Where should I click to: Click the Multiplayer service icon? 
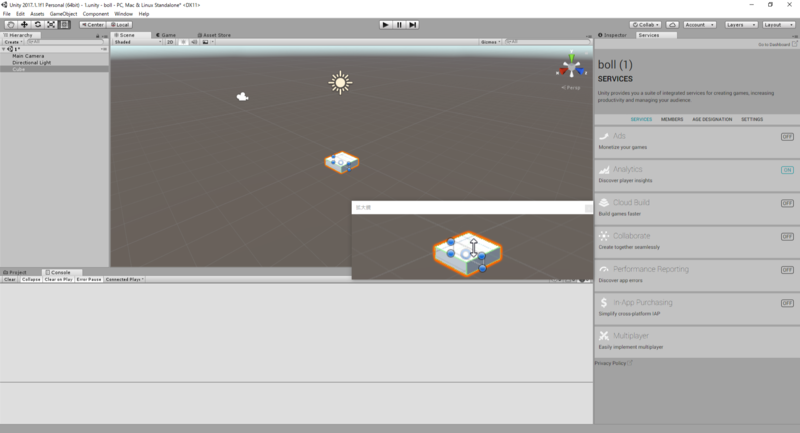point(604,336)
